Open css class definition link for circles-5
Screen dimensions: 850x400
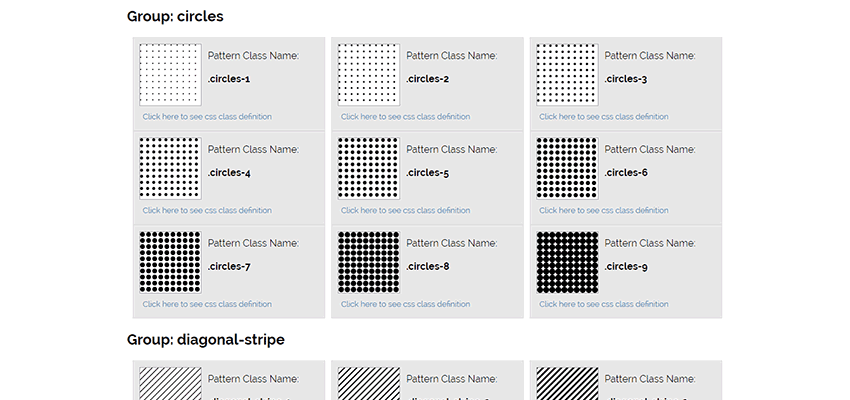pyautogui.click(x=405, y=210)
